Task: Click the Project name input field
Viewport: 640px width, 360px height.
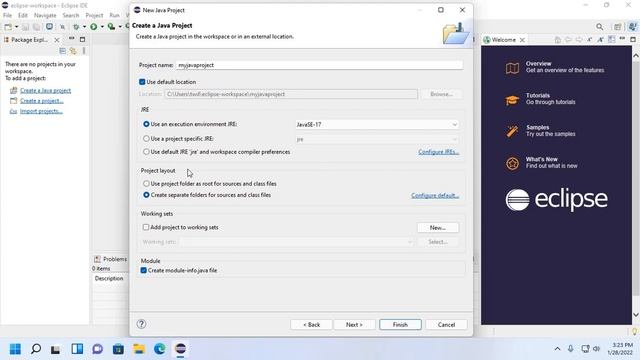Action: [x=320, y=65]
